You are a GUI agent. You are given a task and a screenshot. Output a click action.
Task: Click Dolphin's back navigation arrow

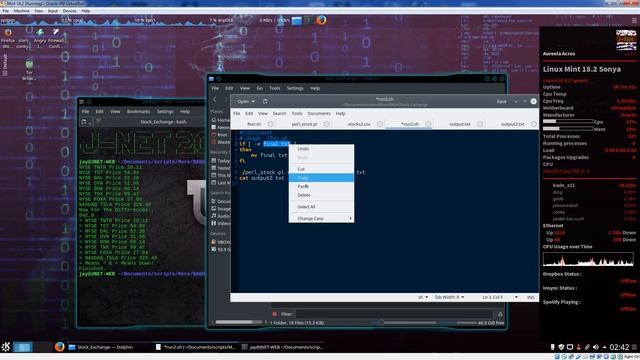(215, 100)
